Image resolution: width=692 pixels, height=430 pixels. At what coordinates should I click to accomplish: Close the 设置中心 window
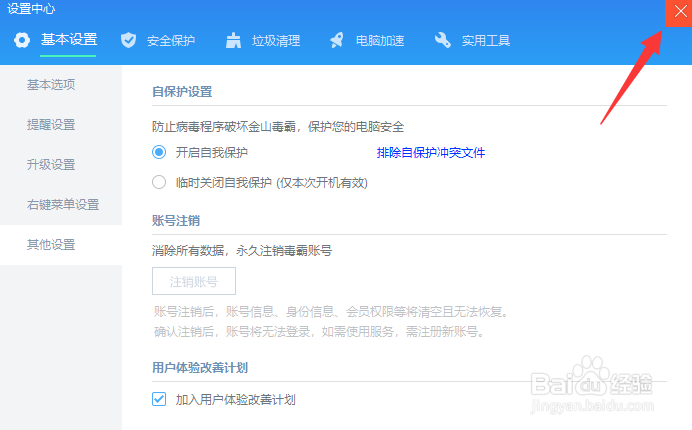pyautogui.click(x=678, y=13)
